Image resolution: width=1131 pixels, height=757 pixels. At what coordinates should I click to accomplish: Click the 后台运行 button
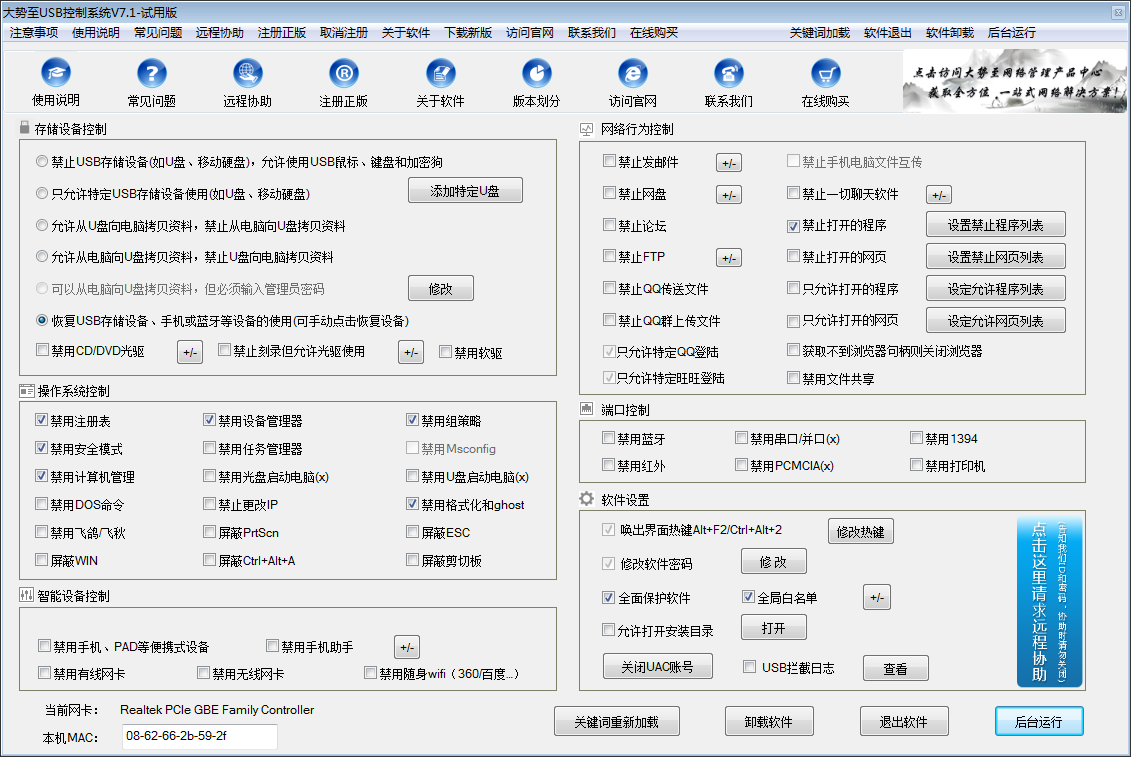click(1039, 721)
